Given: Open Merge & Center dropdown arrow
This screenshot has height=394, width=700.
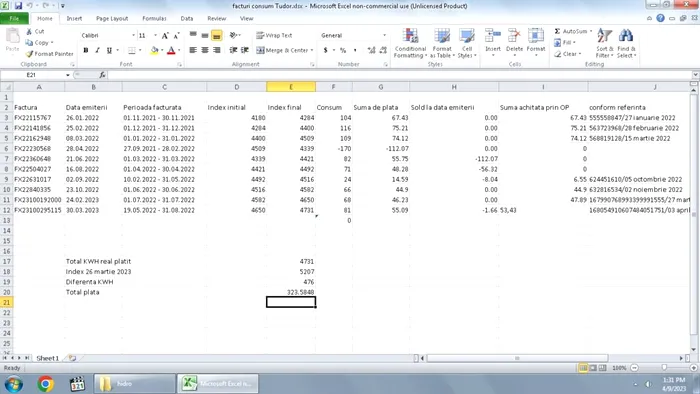Looking at the screenshot, I should click(312, 50).
